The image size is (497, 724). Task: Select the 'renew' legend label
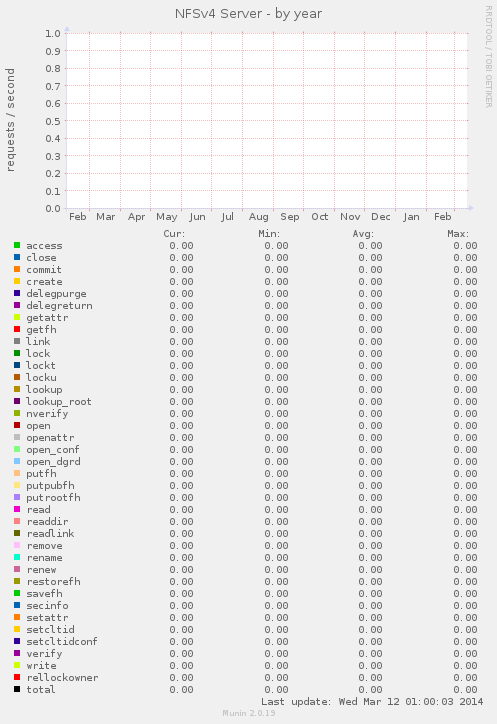[x=41, y=570]
